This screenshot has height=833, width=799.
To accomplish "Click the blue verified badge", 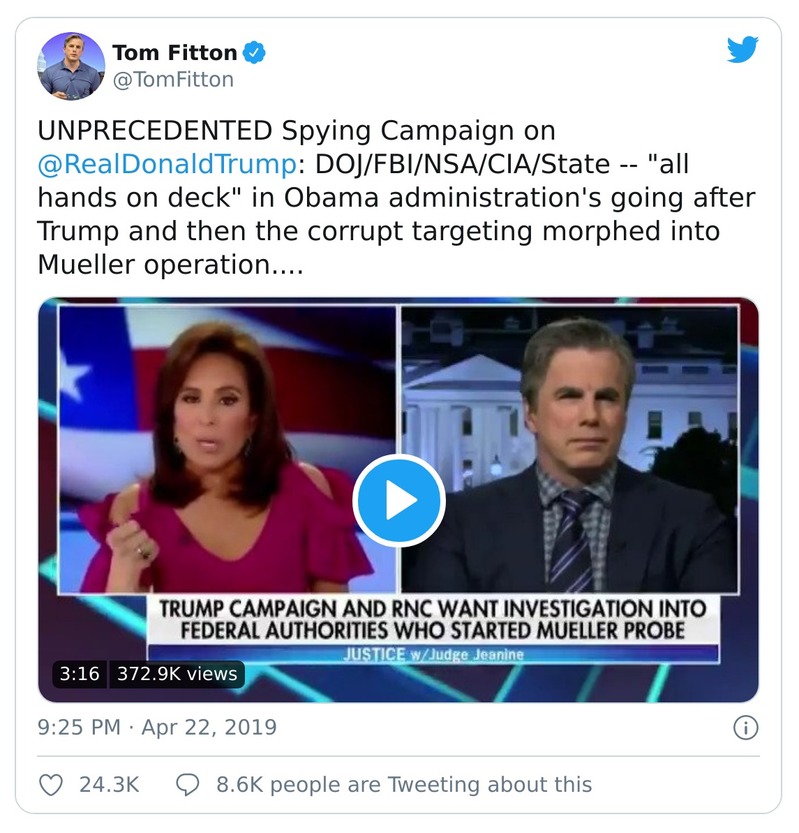I will pos(256,52).
